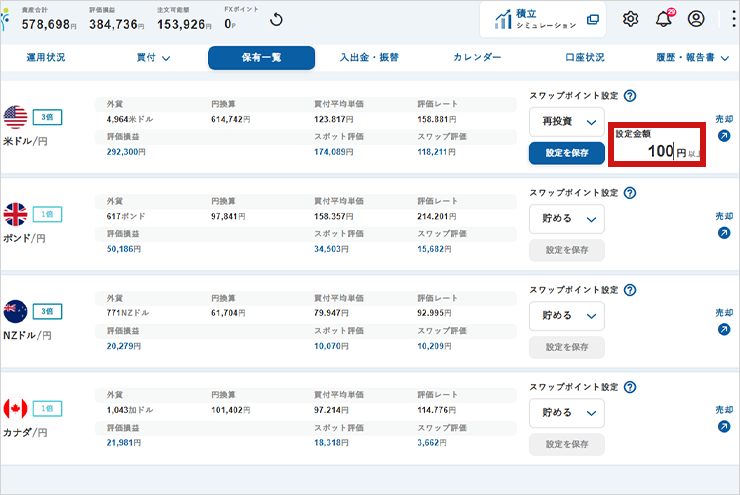
Task: Click the 評価損益 value 50,186円
Action: pos(124,249)
